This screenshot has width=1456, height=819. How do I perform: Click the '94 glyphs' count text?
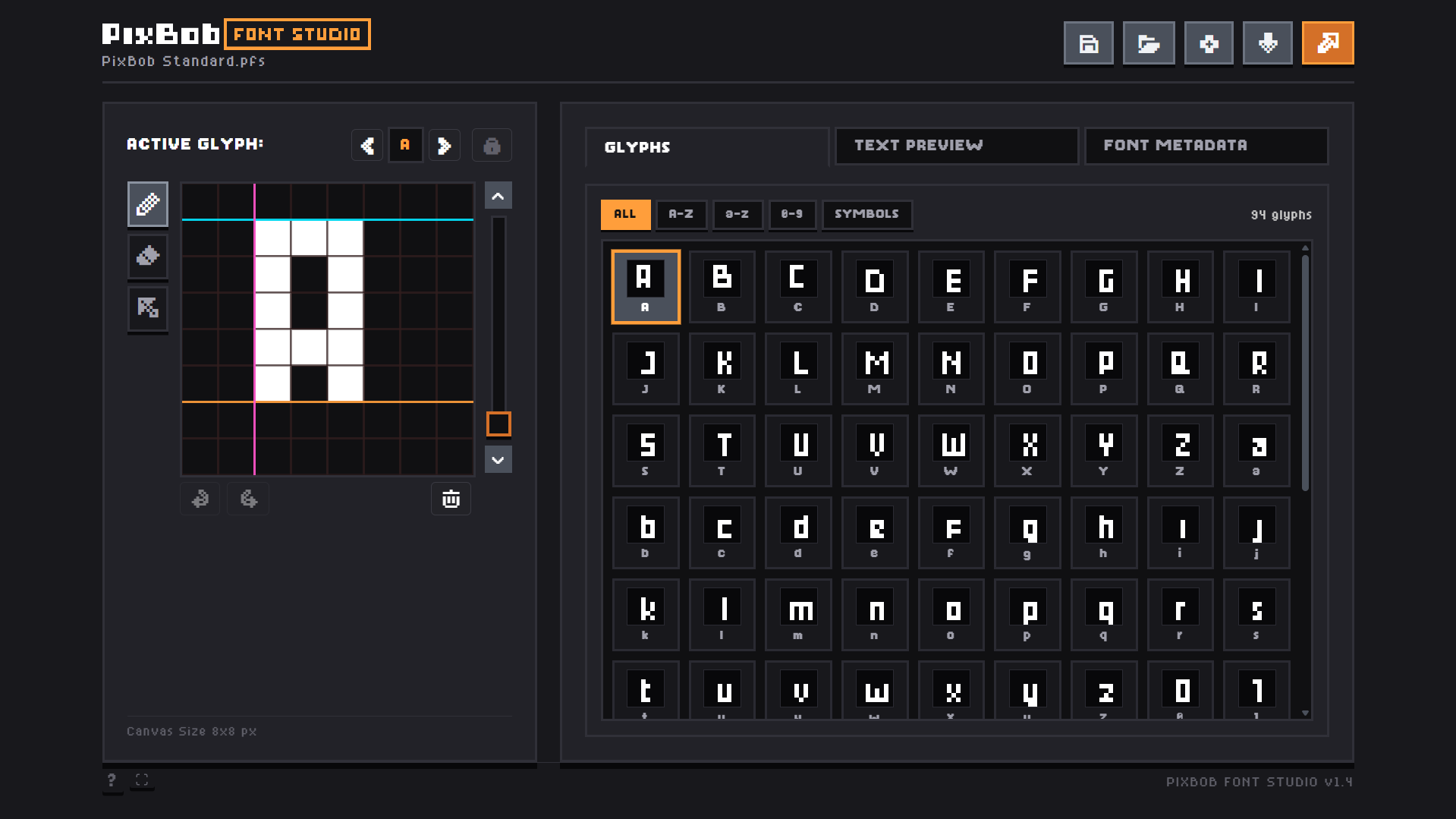(x=1281, y=215)
